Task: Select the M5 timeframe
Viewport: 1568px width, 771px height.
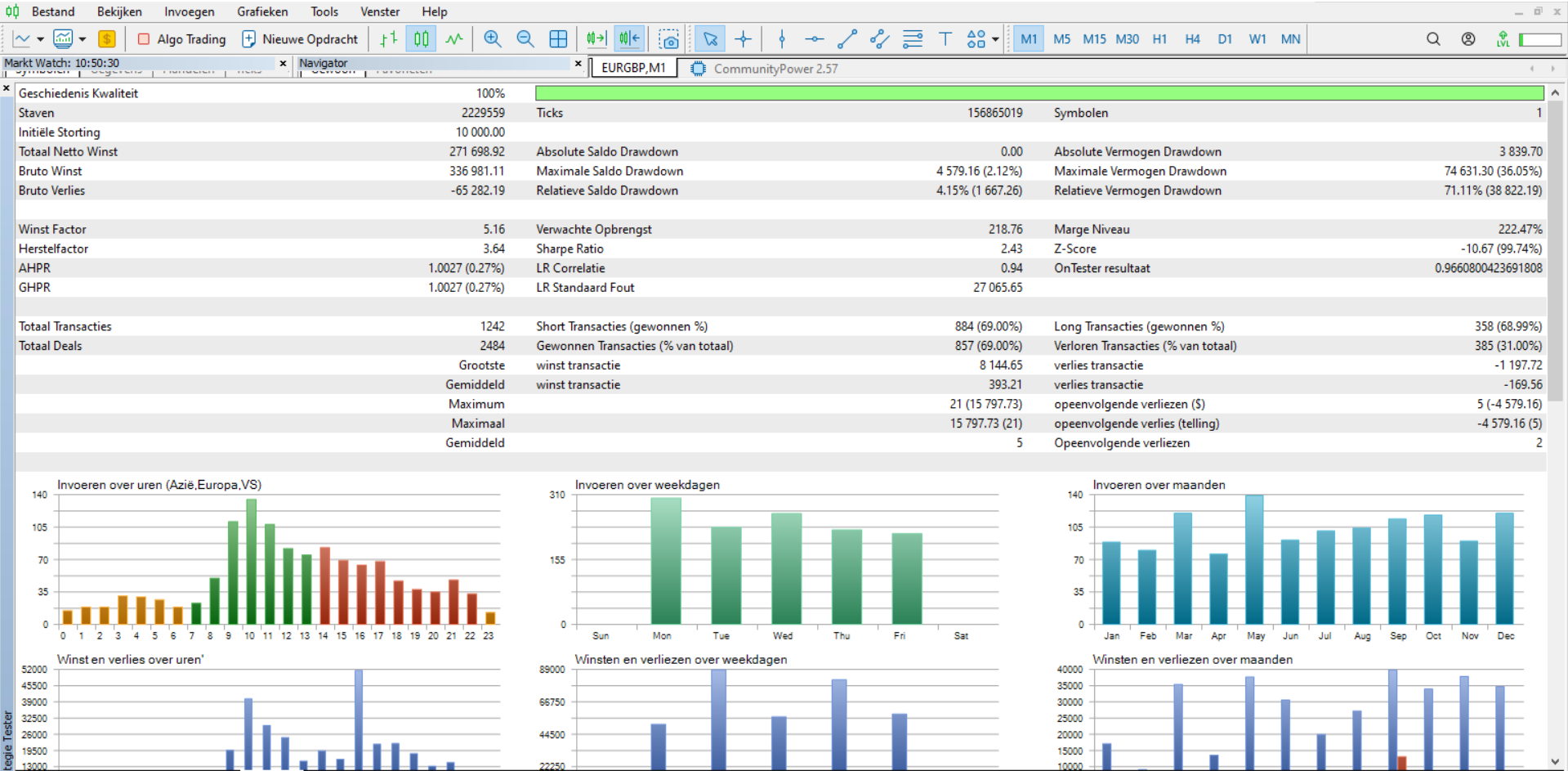Action: click(x=1061, y=38)
